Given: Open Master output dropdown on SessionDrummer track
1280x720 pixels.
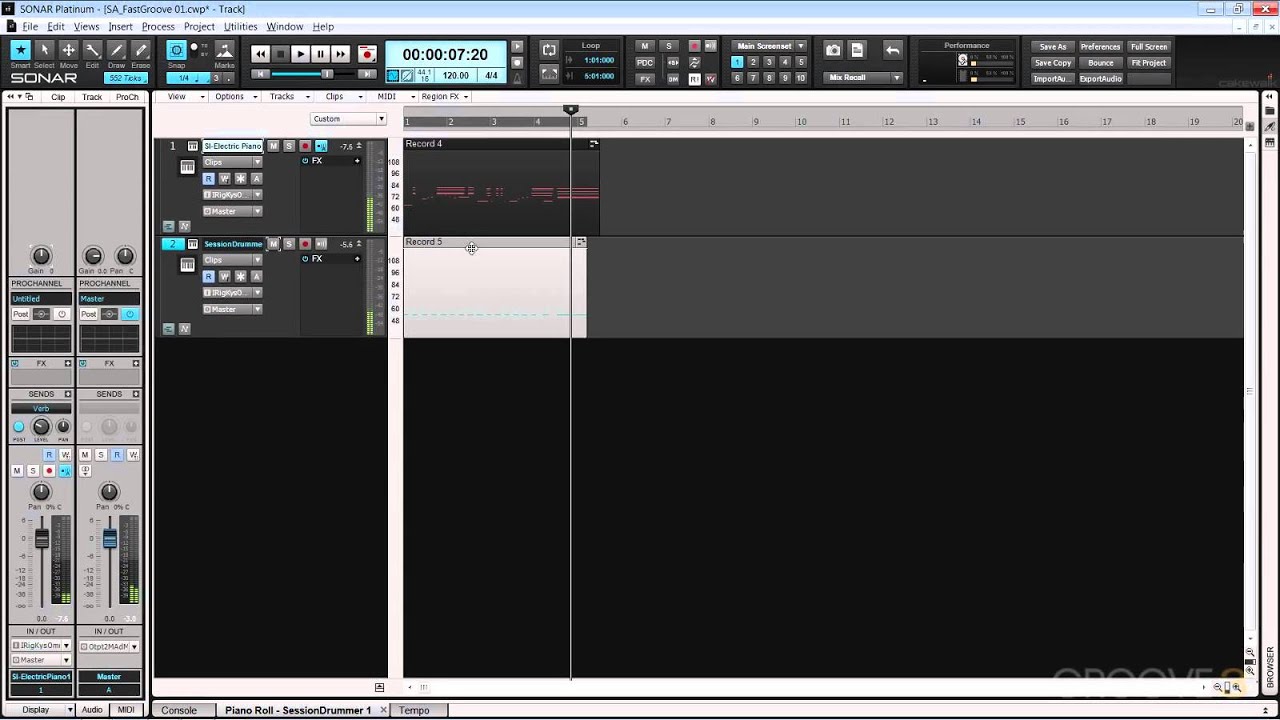Looking at the screenshot, I should click(x=232, y=309).
